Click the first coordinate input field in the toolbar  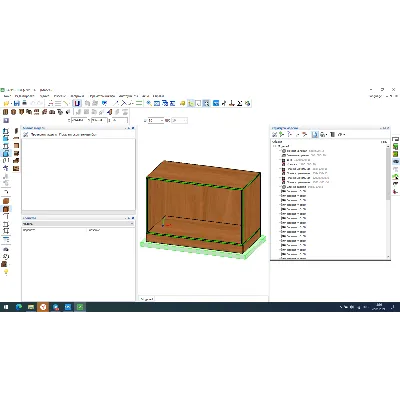(80, 120)
